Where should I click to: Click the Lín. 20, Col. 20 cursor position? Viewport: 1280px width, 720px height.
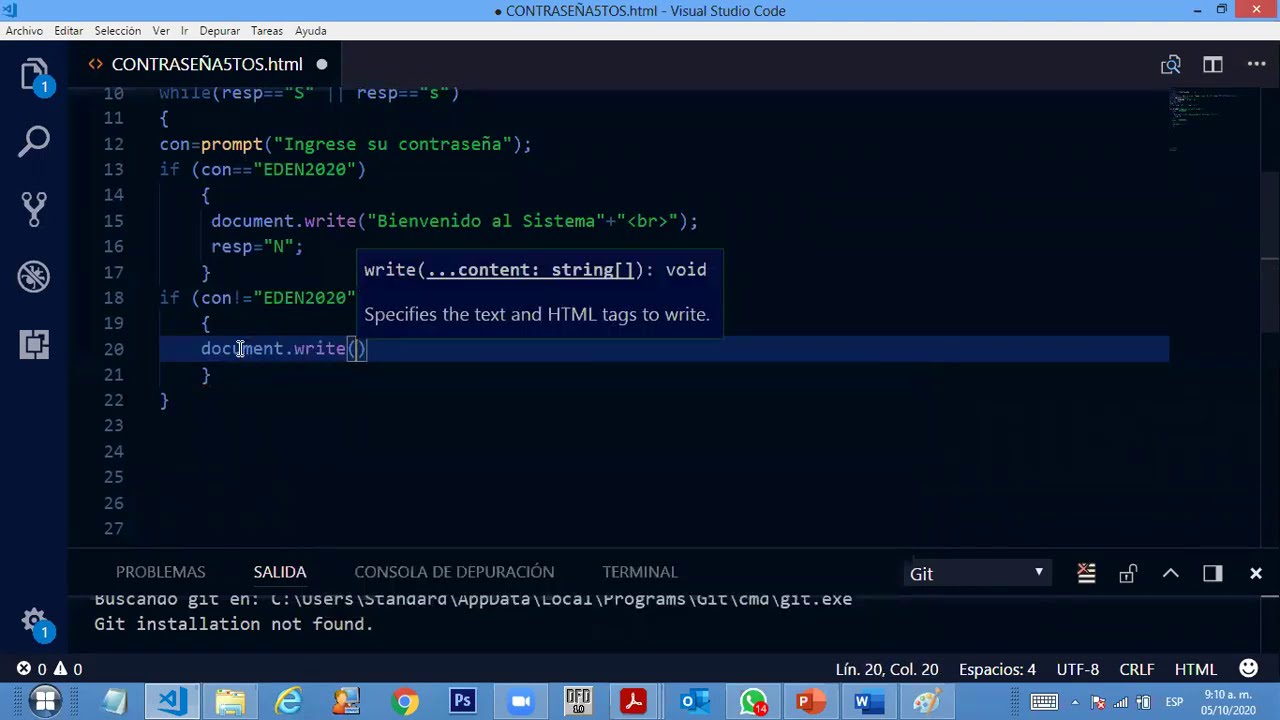coord(886,669)
